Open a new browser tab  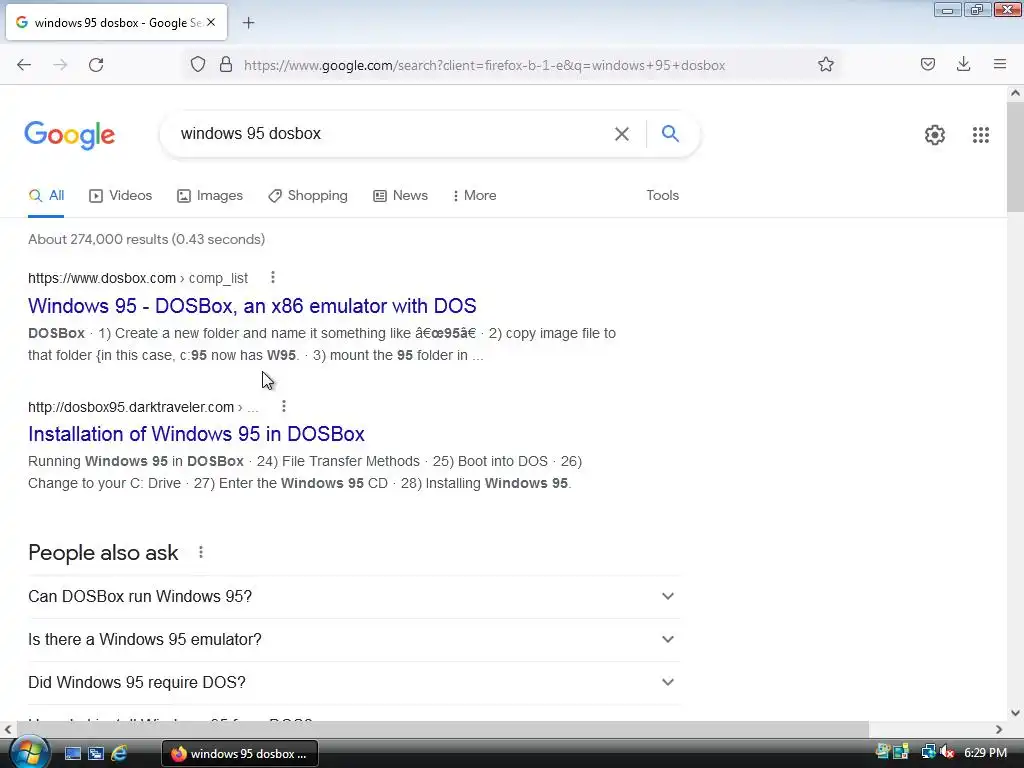coord(248,23)
